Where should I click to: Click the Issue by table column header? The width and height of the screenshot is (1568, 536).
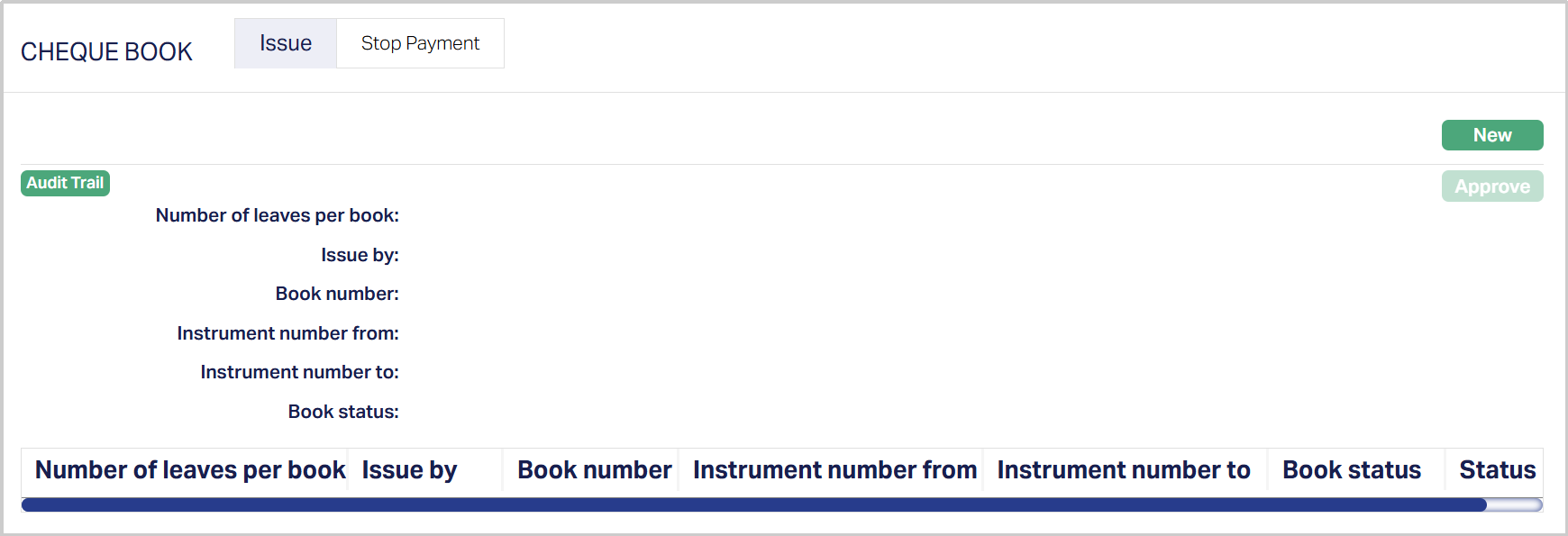pos(410,470)
